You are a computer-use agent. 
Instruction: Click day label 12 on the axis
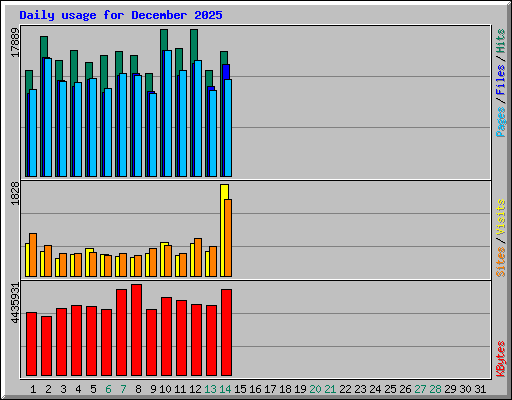(195, 389)
